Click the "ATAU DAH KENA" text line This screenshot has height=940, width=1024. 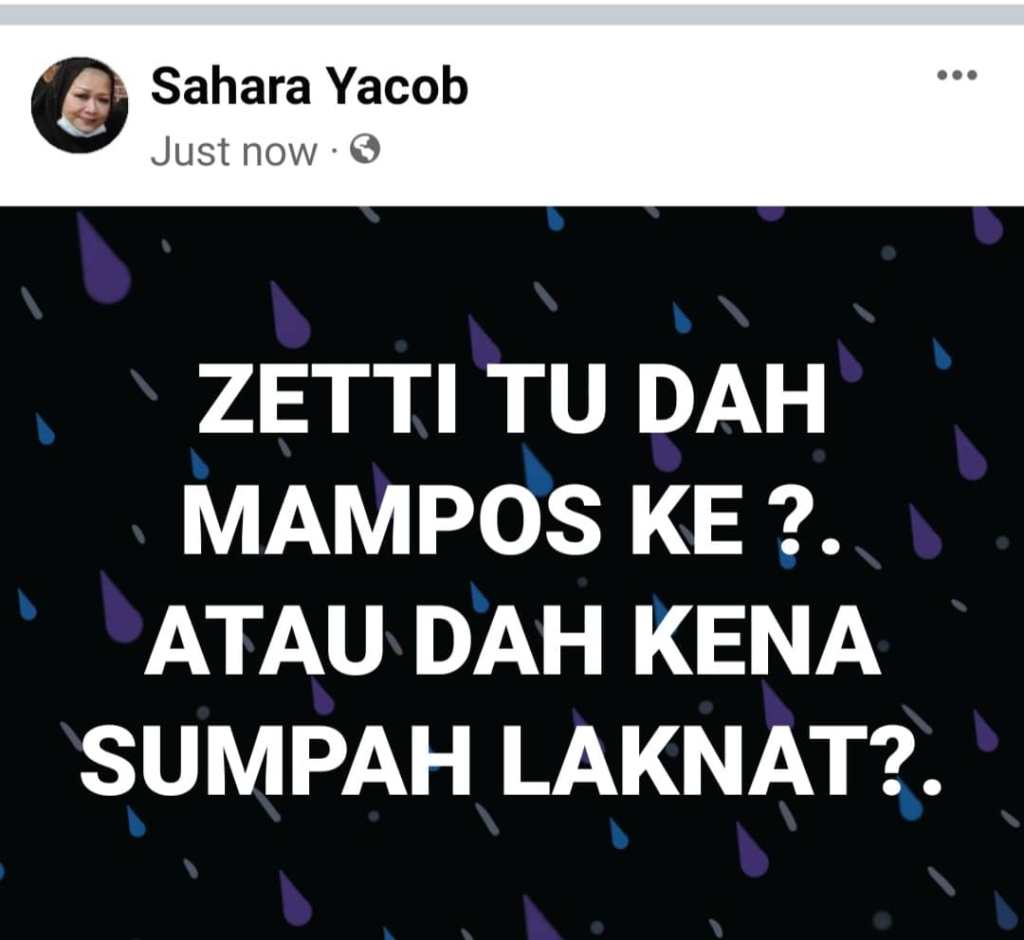tap(513, 640)
